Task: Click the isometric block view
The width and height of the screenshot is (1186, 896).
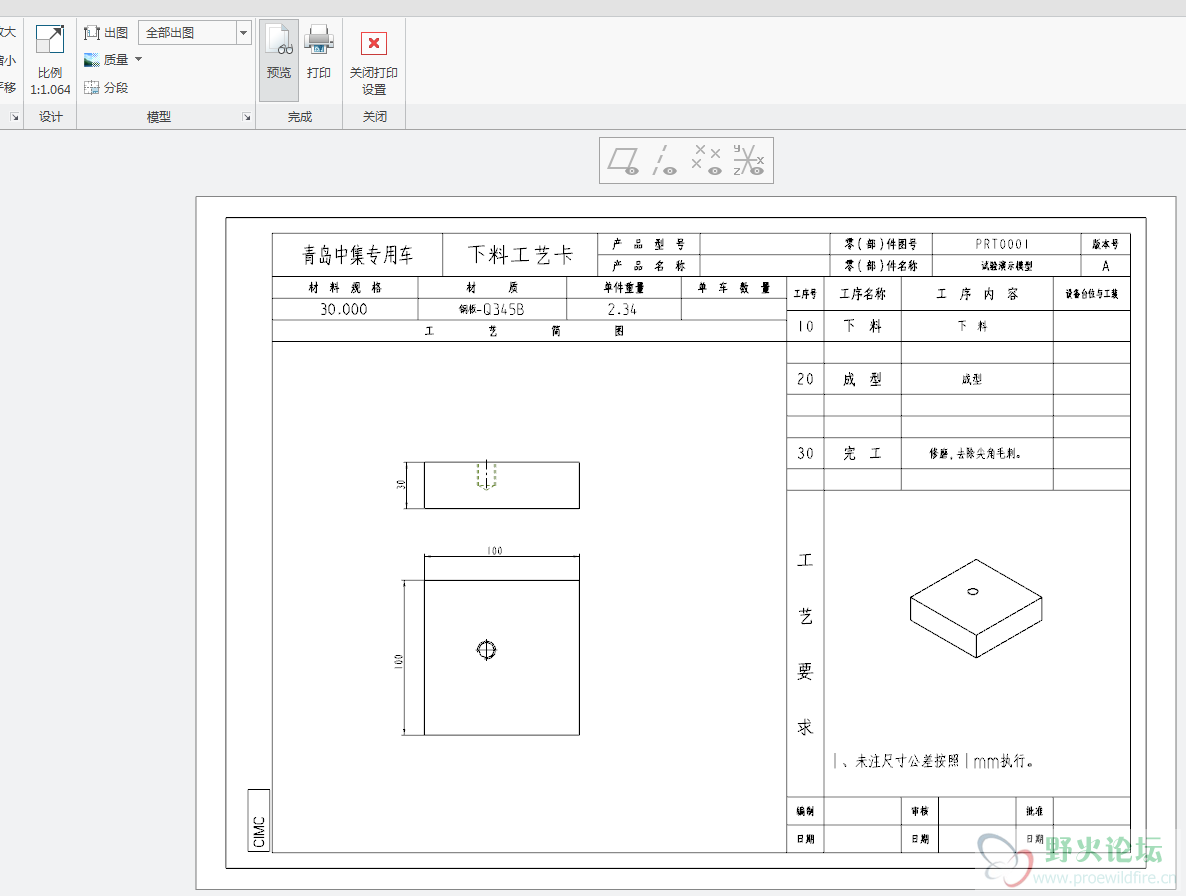Action: click(x=976, y=608)
